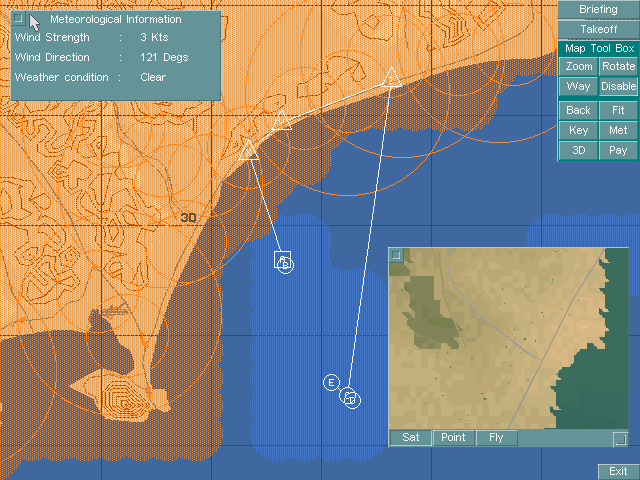Select the lowest triangle waypoint on the coast

coord(249,150)
